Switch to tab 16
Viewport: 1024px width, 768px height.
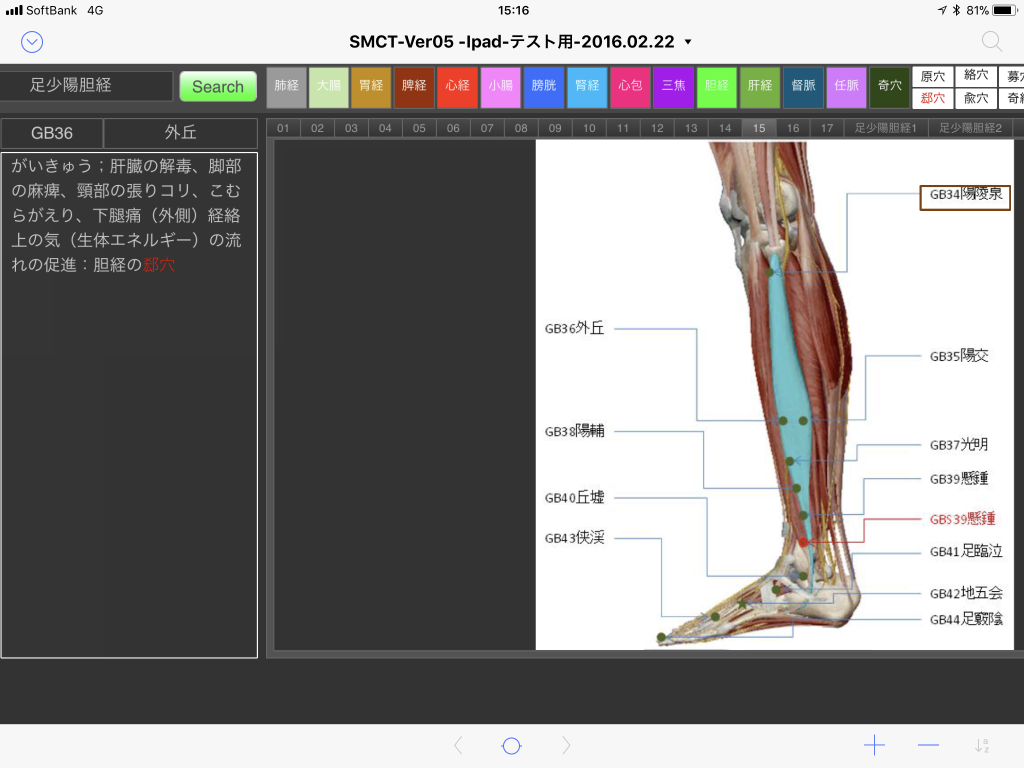pyautogui.click(x=793, y=128)
